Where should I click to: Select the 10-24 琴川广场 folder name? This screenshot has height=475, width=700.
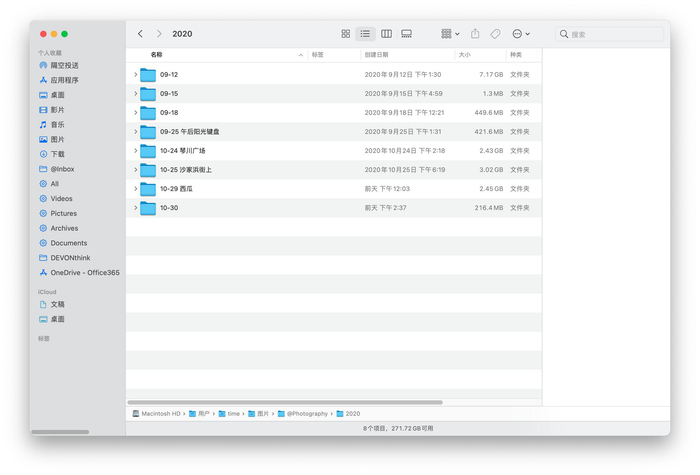(183, 151)
